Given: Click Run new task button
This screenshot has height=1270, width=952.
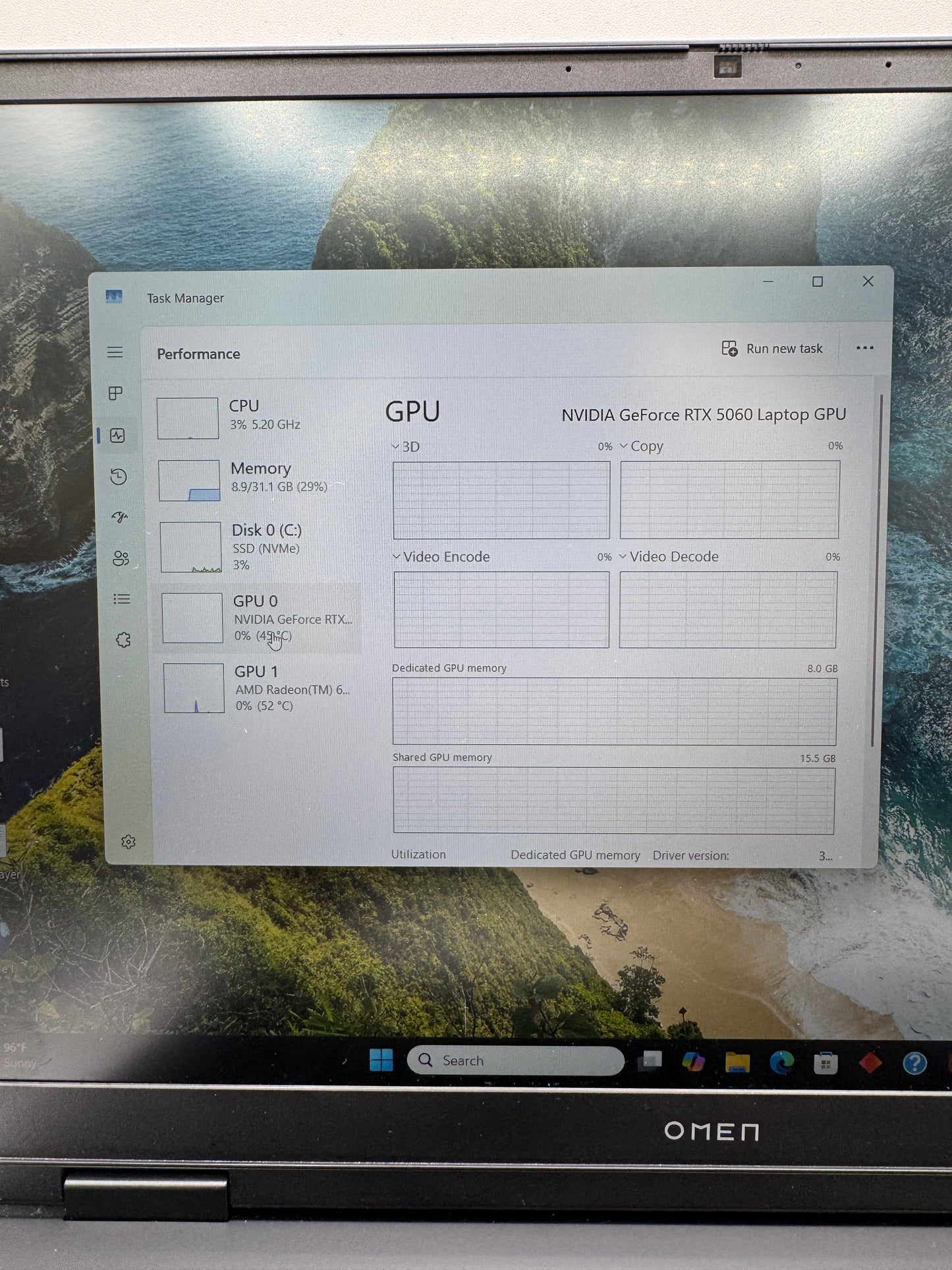Looking at the screenshot, I should click(772, 349).
